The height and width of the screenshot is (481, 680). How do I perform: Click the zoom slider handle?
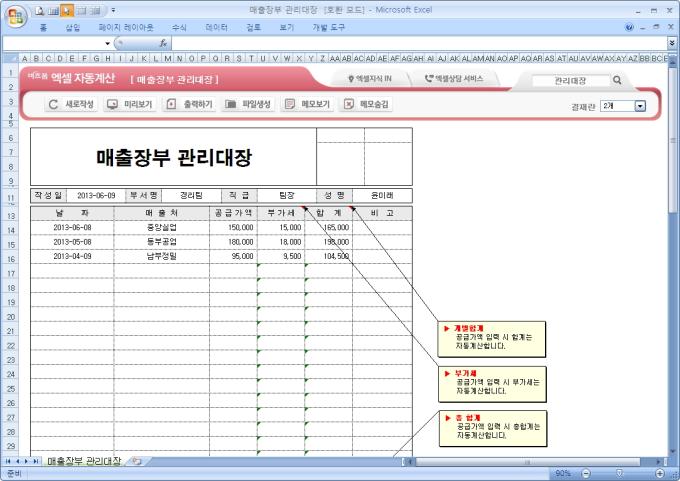(x=619, y=473)
